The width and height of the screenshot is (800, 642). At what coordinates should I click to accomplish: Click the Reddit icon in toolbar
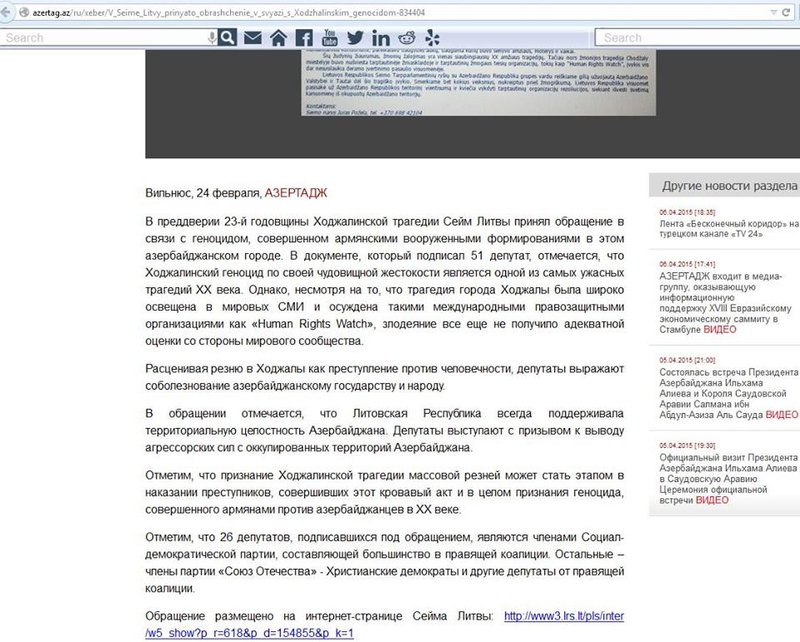click(407, 38)
